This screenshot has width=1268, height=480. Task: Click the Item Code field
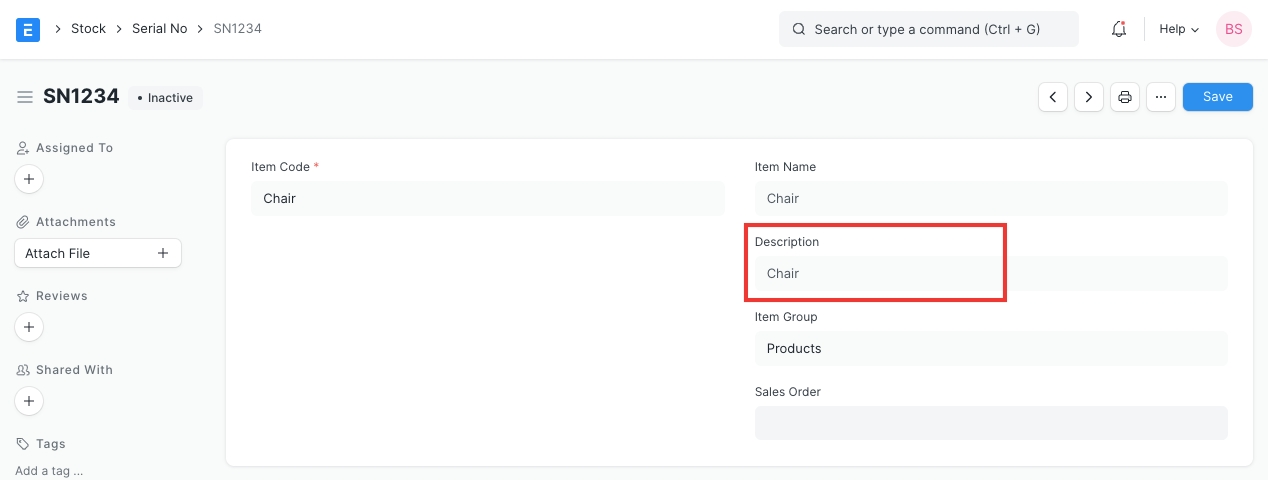(487, 198)
